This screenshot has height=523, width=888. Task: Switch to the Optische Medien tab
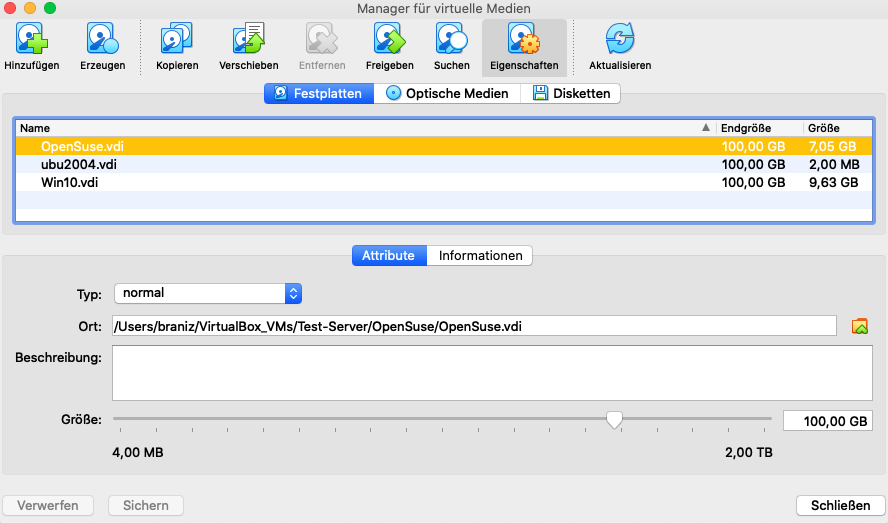[x=447, y=93]
